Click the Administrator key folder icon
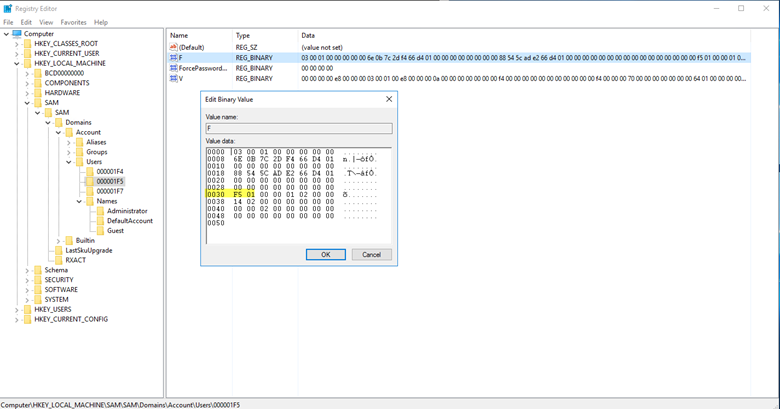Viewport: 780px width, 409px height. click(x=100, y=211)
